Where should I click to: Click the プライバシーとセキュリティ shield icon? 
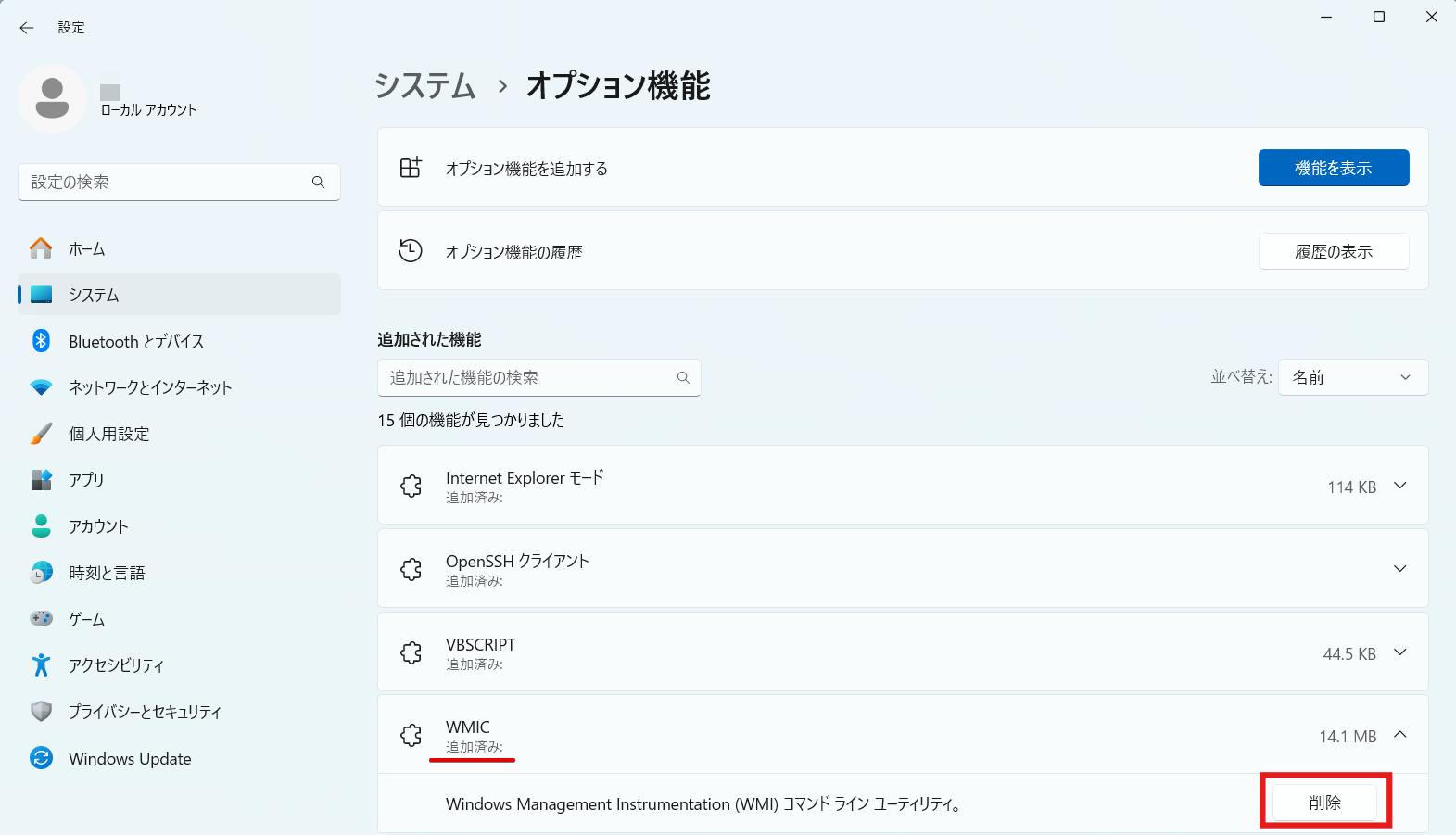click(x=41, y=711)
